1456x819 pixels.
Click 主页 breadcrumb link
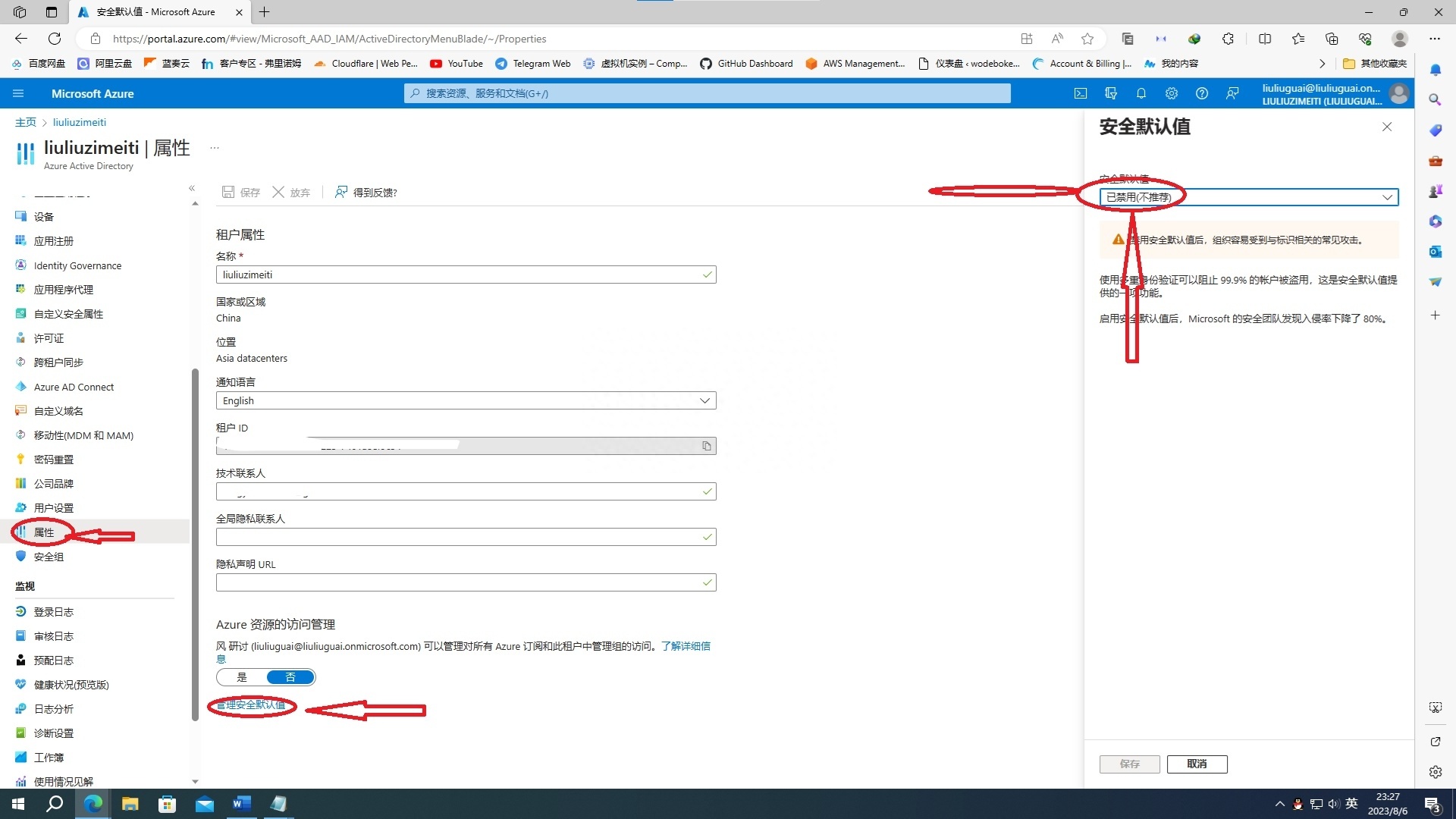[26, 122]
